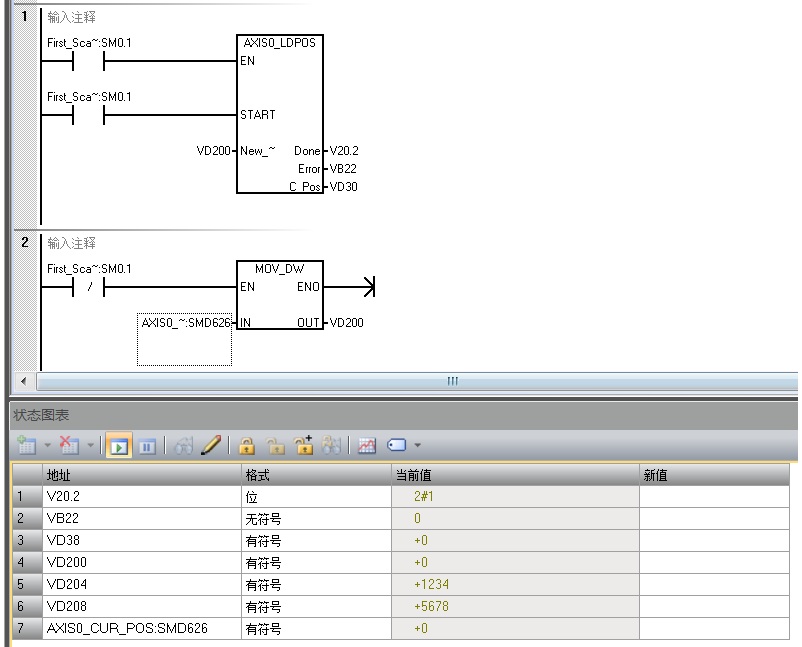Toggle continuous chart status monitoring
This screenshot has width=802, height=647.
(x=119, y=446)
